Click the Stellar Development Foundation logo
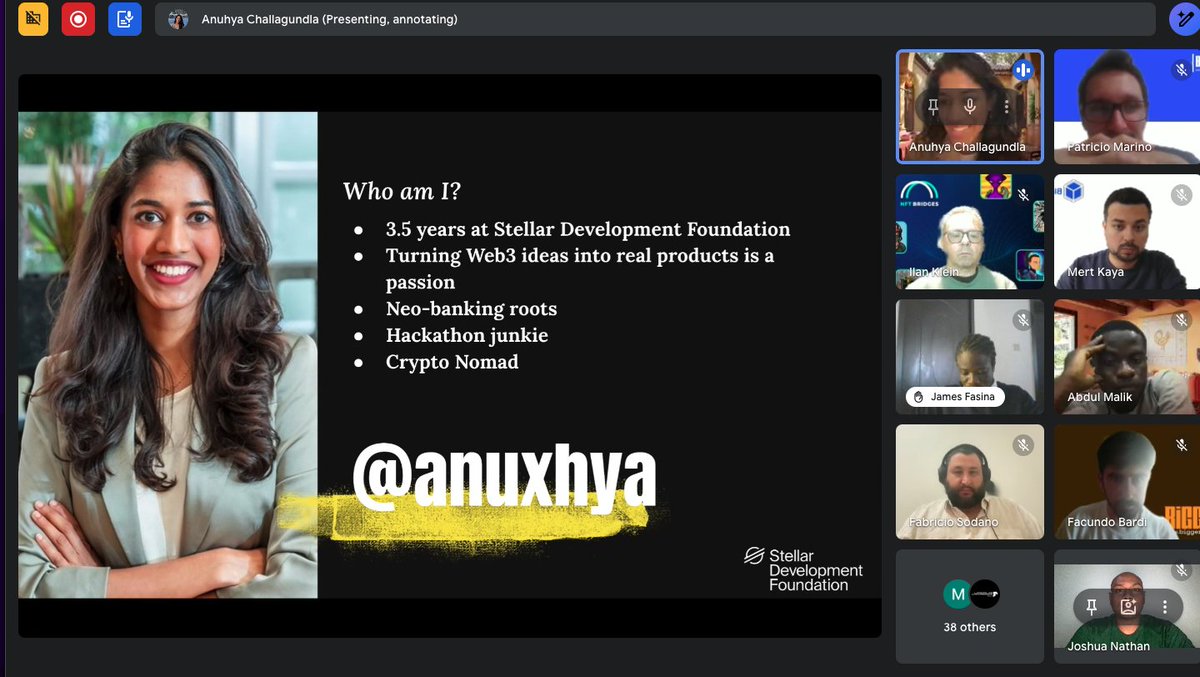 tap(803, 569)
